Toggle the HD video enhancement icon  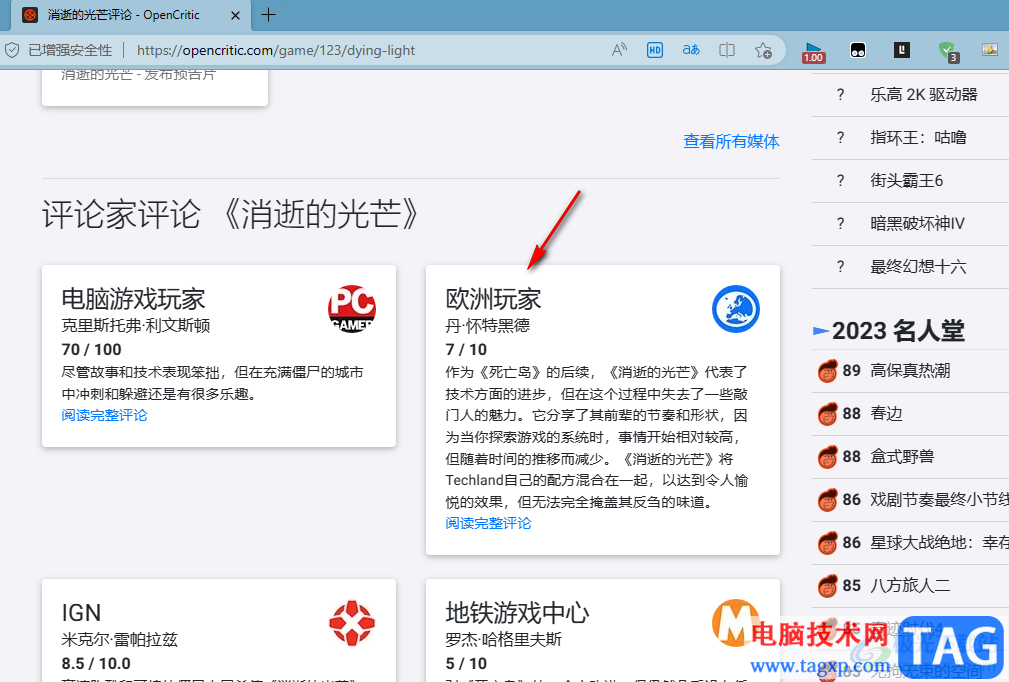tap(654, 50)
